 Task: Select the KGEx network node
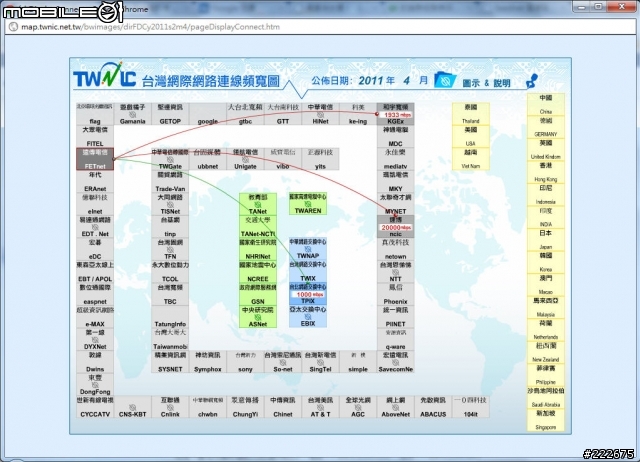[x=395, y=114]
